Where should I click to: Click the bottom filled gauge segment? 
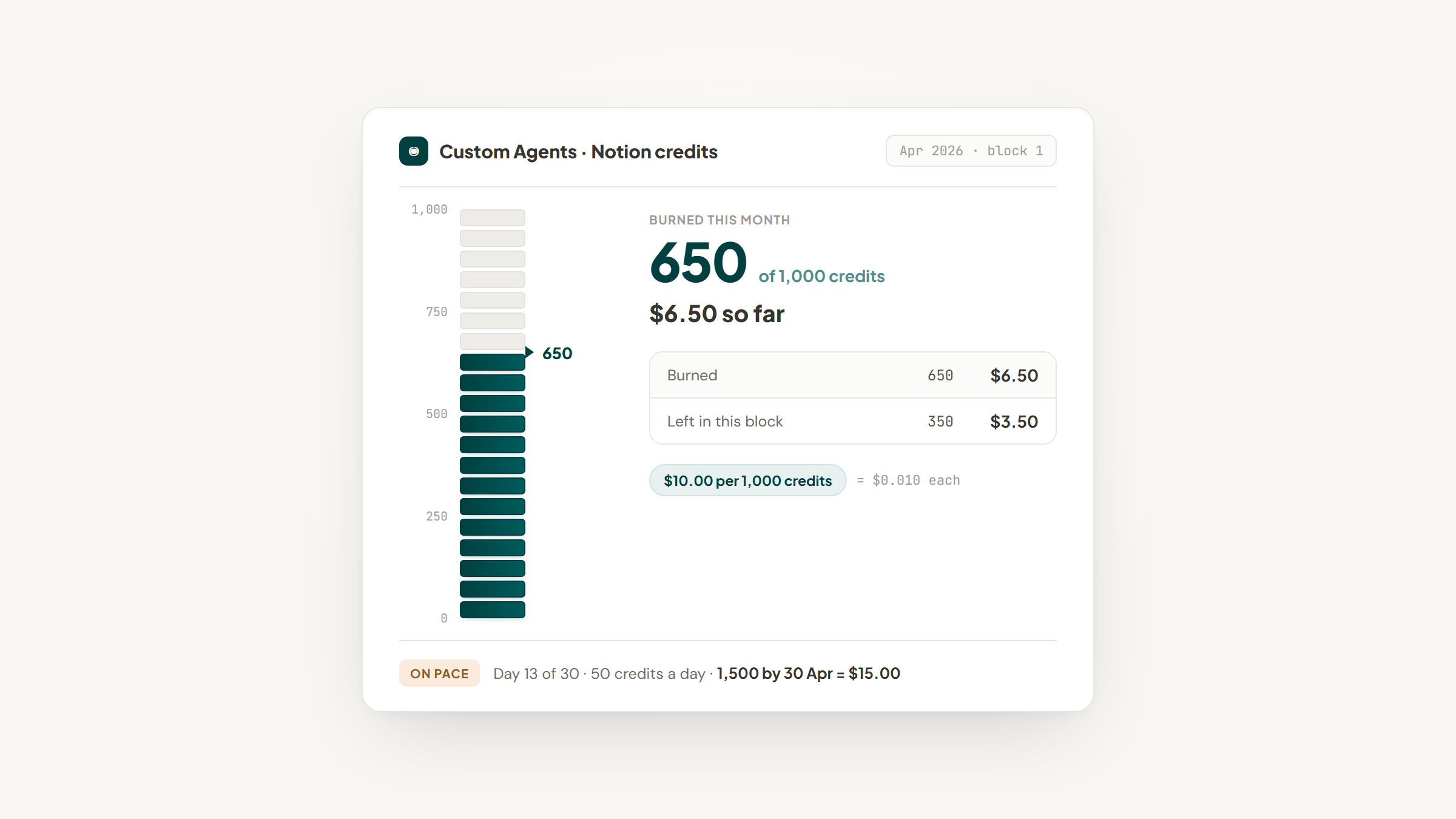[x=493, y=610]
